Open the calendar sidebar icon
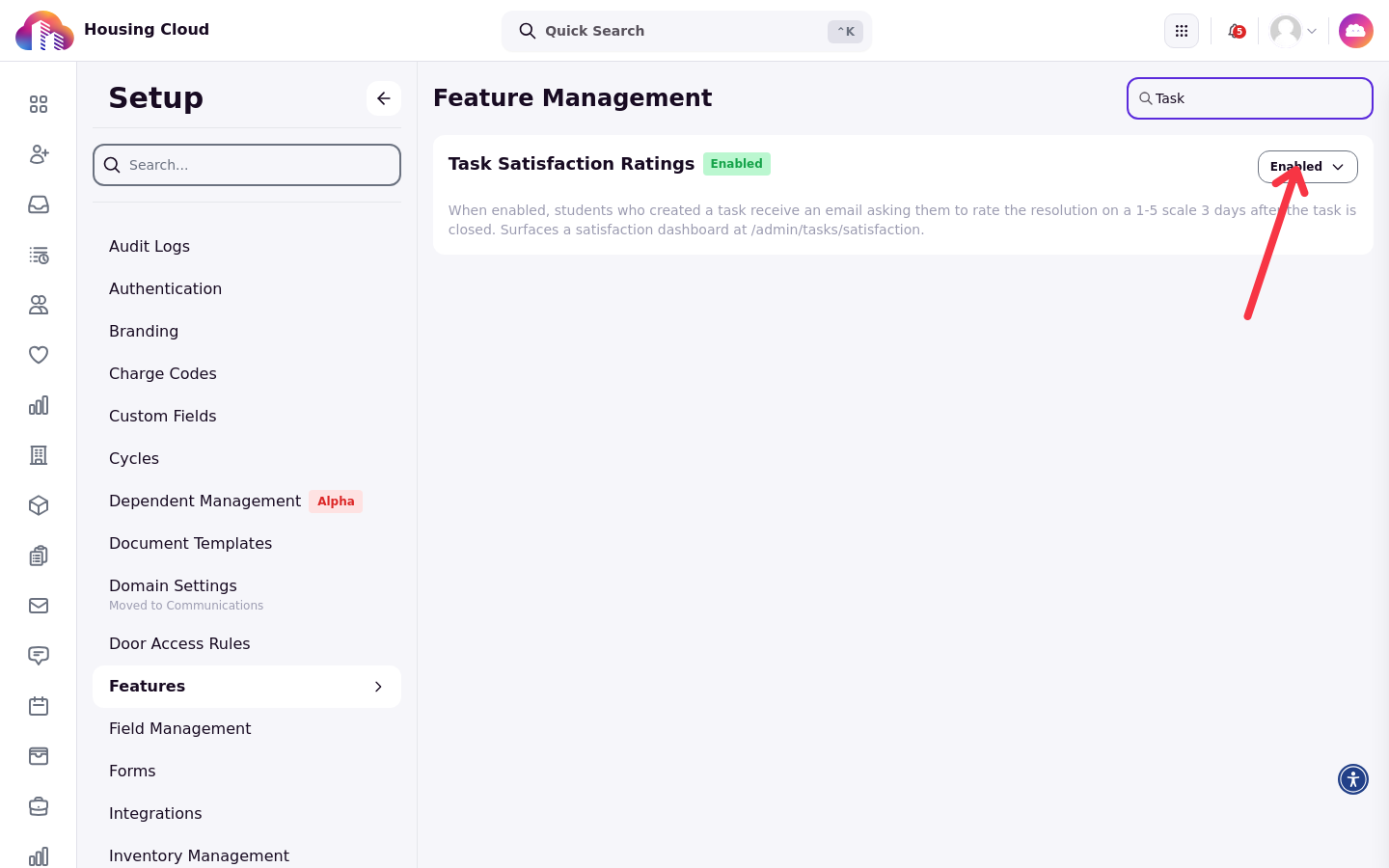 39,706
